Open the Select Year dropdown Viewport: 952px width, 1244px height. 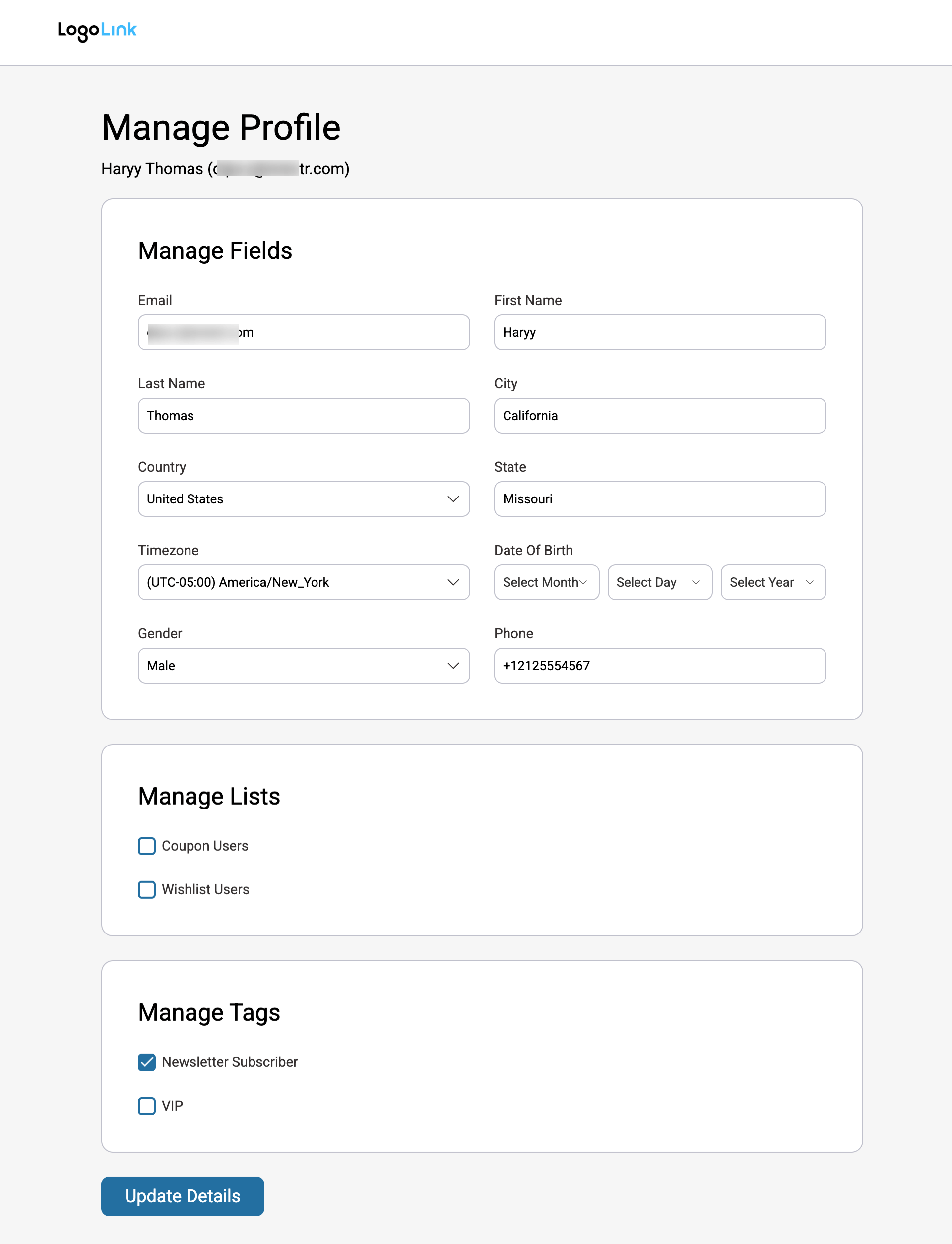click(772, 582)
